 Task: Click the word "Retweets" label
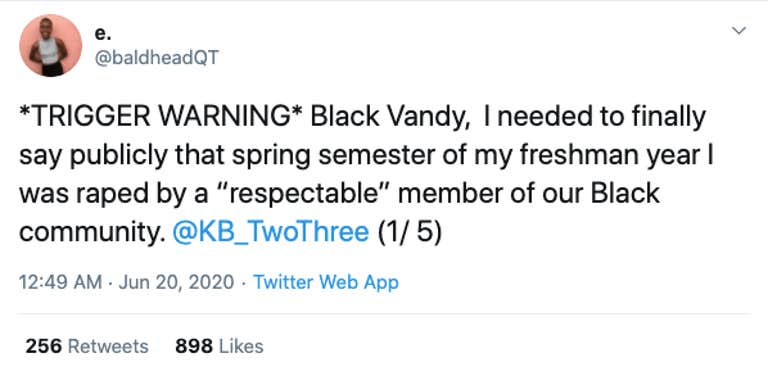(x=108, y=347)
